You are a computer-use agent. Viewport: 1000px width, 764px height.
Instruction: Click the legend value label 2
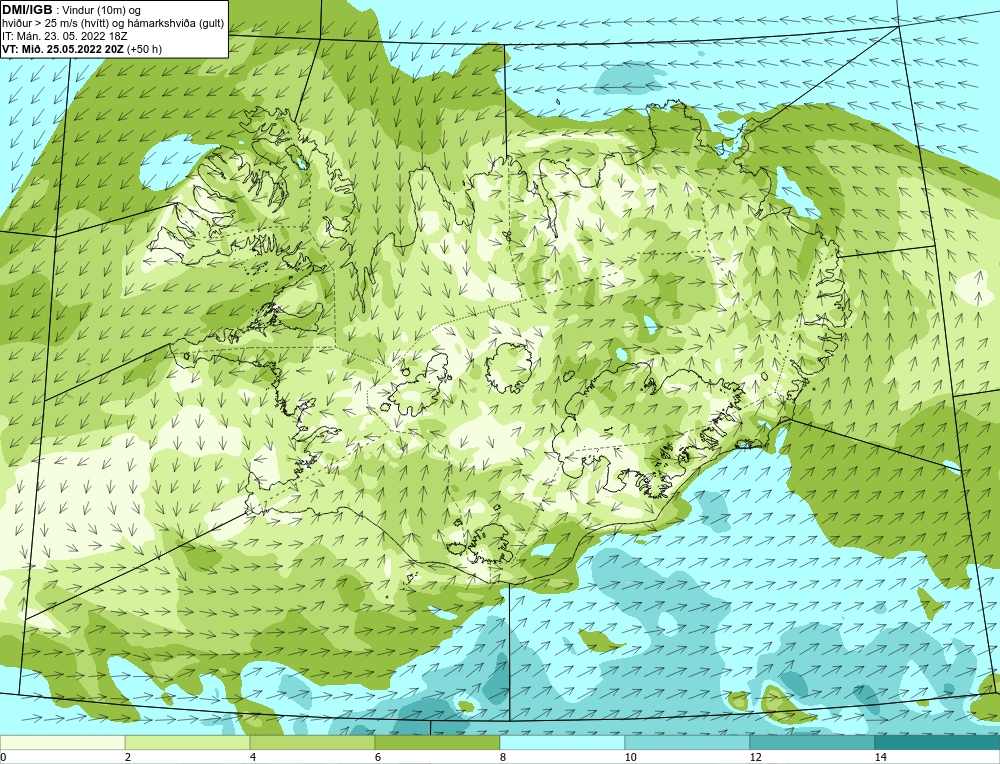coord(128,757)
